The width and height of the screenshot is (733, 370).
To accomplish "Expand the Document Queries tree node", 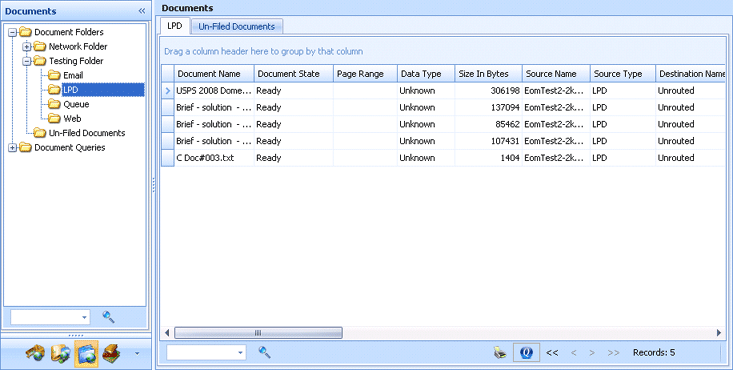I will [x=13, y=148].
